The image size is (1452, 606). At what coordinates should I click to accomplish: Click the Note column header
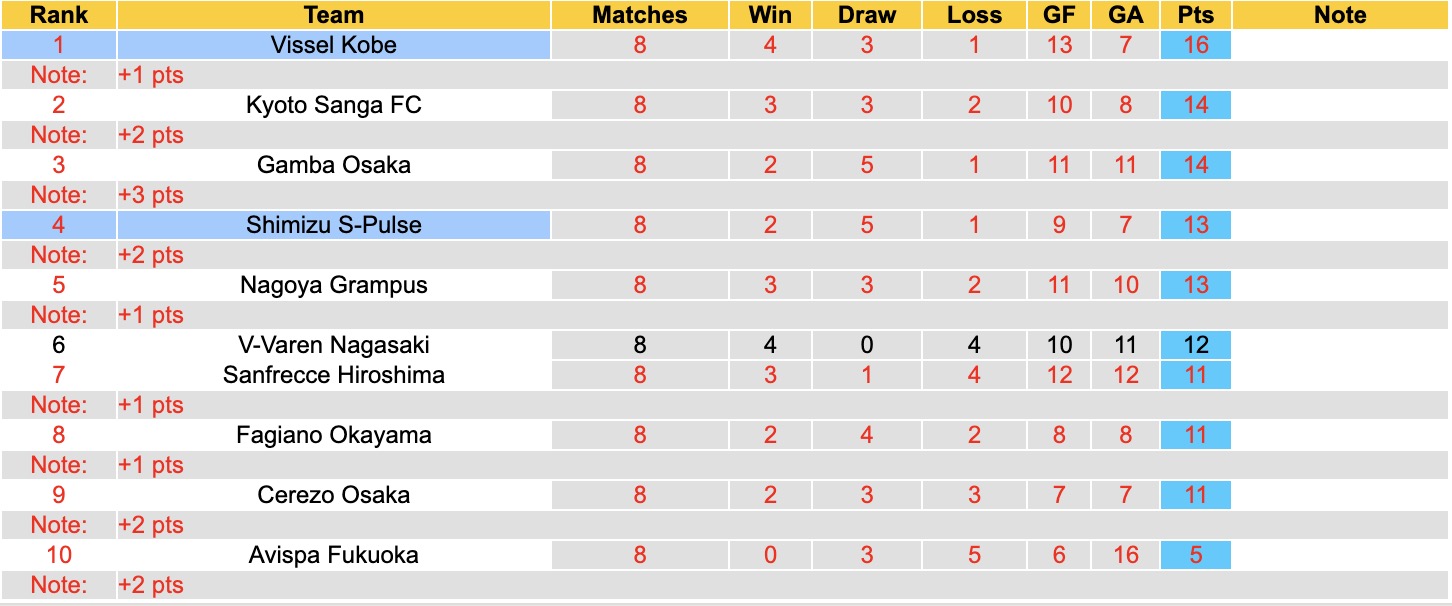click(1340, 15)
